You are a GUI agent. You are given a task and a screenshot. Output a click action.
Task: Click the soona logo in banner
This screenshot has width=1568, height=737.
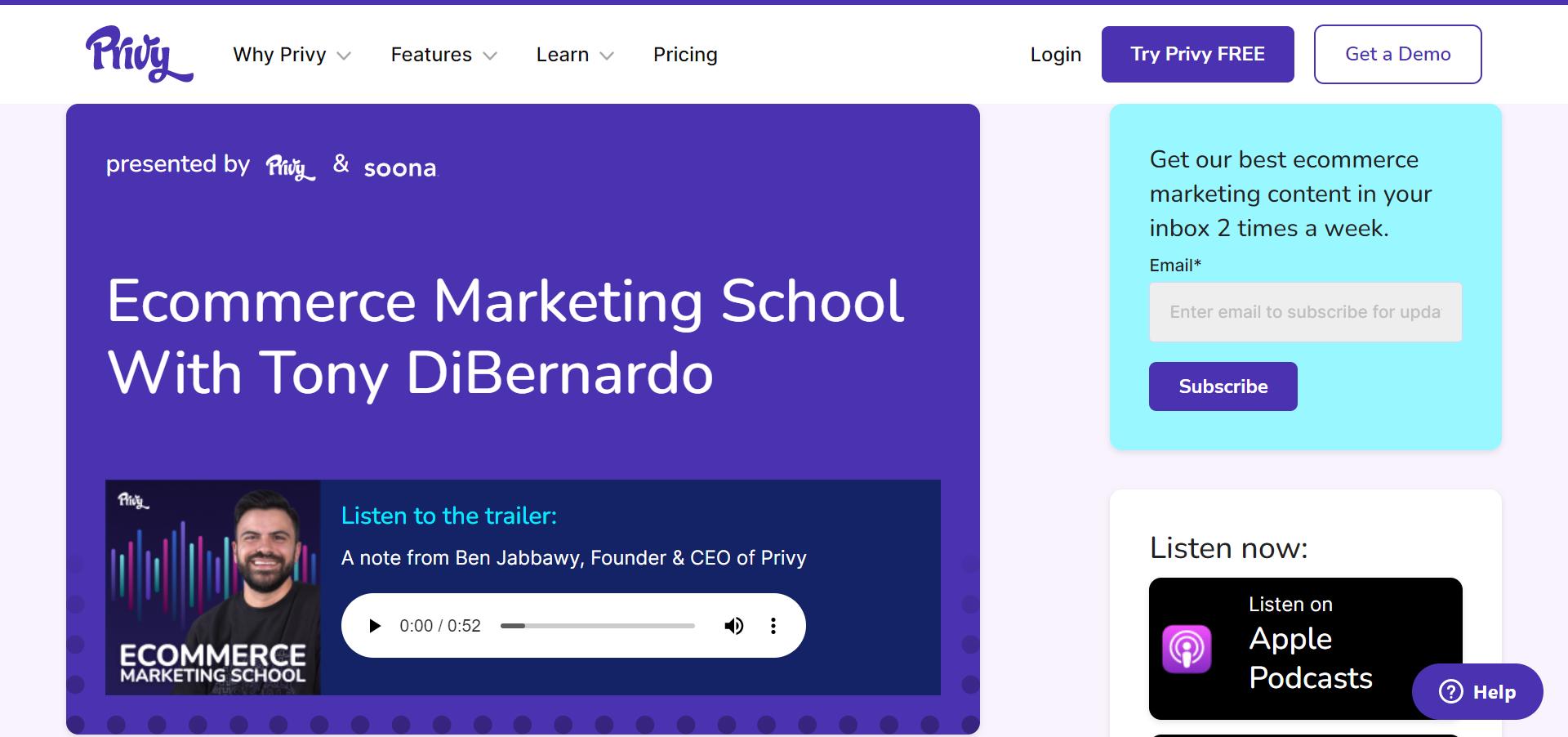(400, 168)
